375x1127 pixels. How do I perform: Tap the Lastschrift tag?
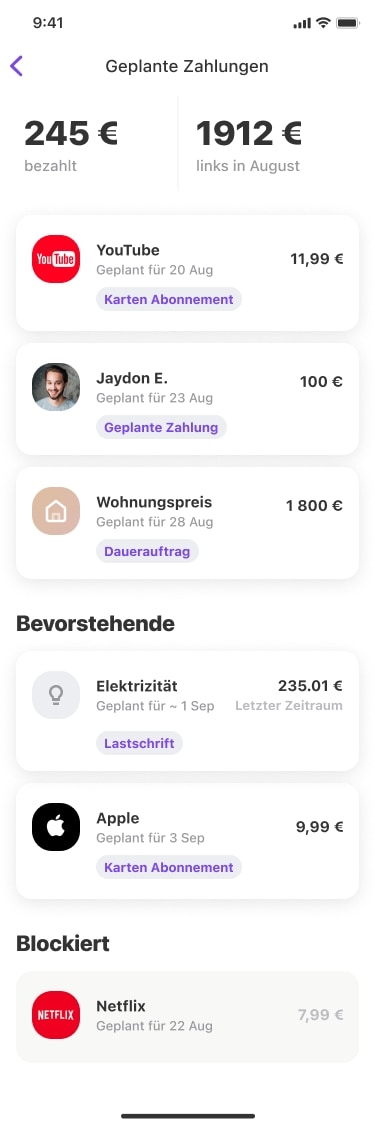[x=139, y=743]
